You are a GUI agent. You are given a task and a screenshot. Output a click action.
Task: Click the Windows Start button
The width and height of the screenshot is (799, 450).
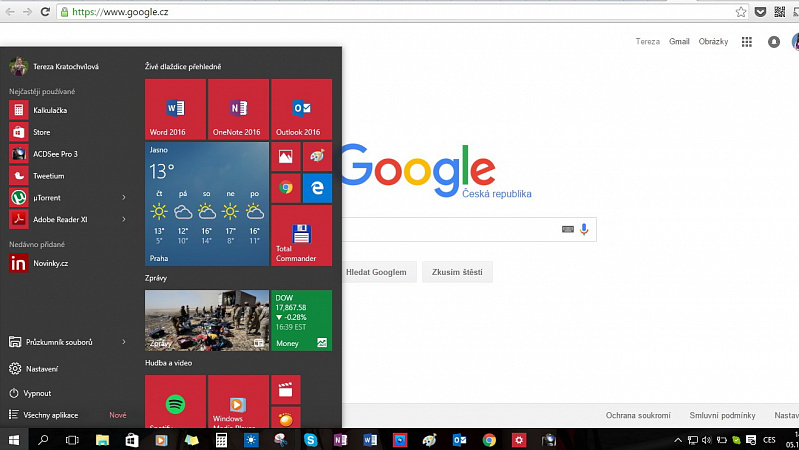pos(14,440)
